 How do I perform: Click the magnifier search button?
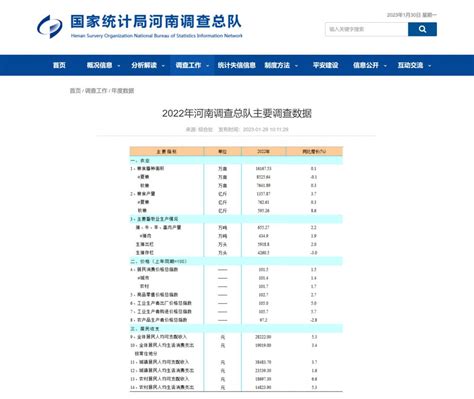[422, 29]
